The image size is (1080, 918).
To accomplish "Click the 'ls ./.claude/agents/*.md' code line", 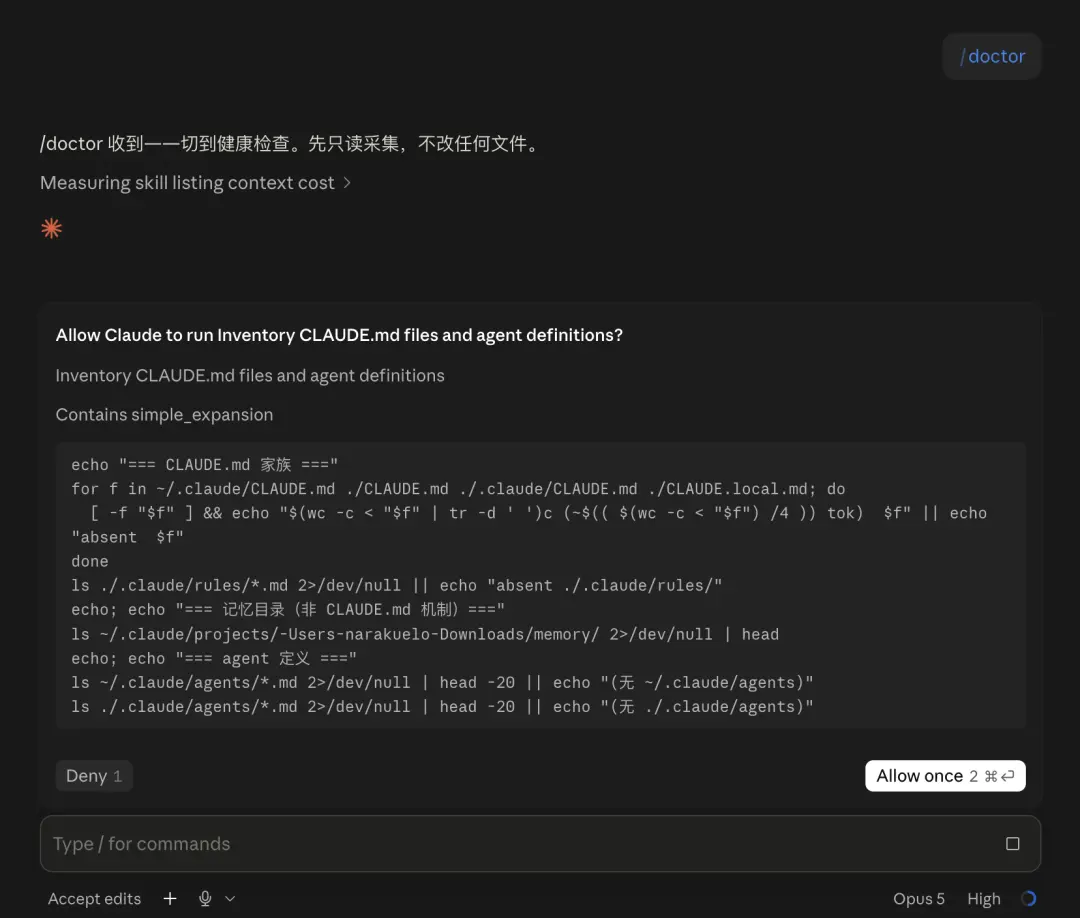I will point(442,707).
